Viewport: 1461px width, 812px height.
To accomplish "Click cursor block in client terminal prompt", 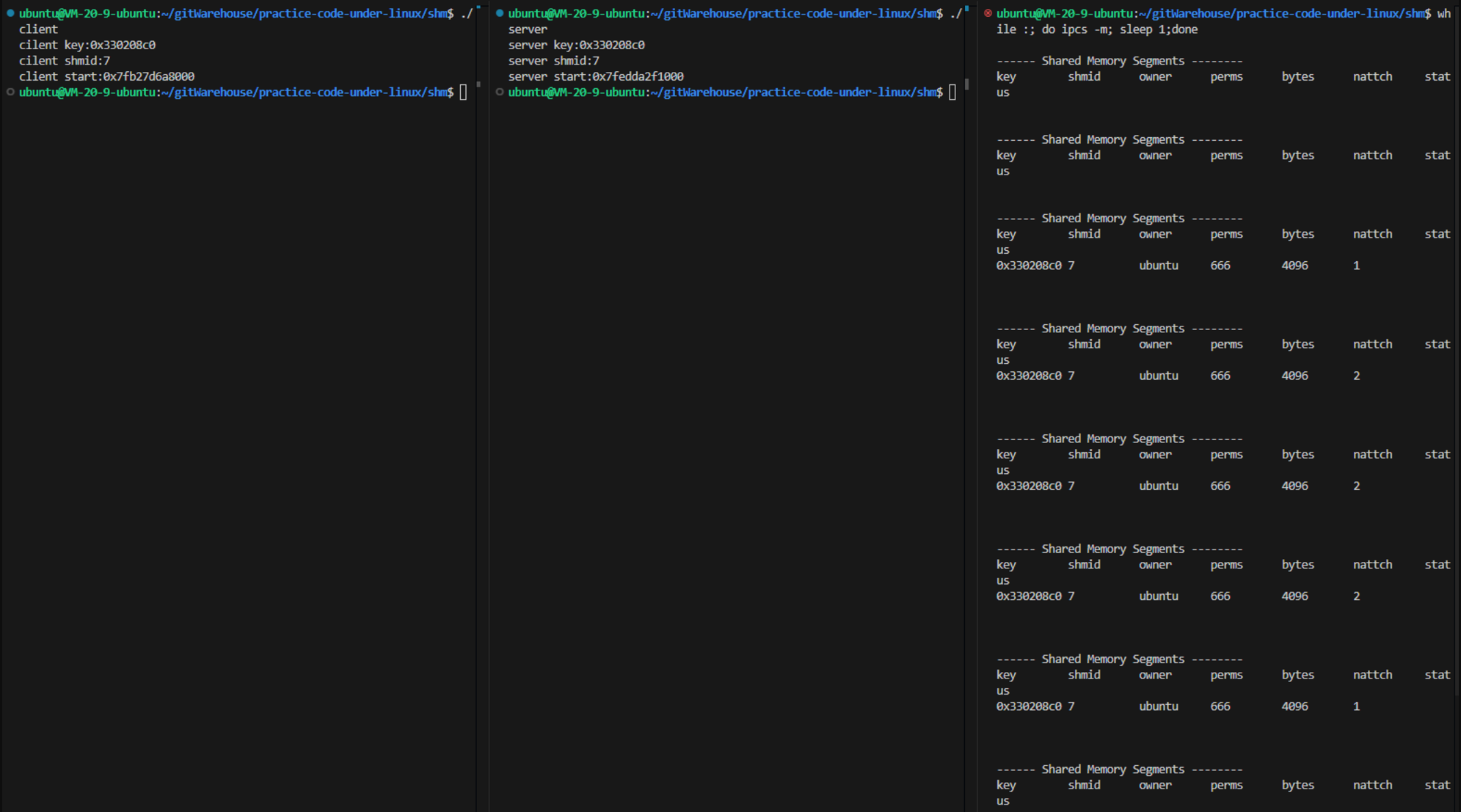I will 463,92.
